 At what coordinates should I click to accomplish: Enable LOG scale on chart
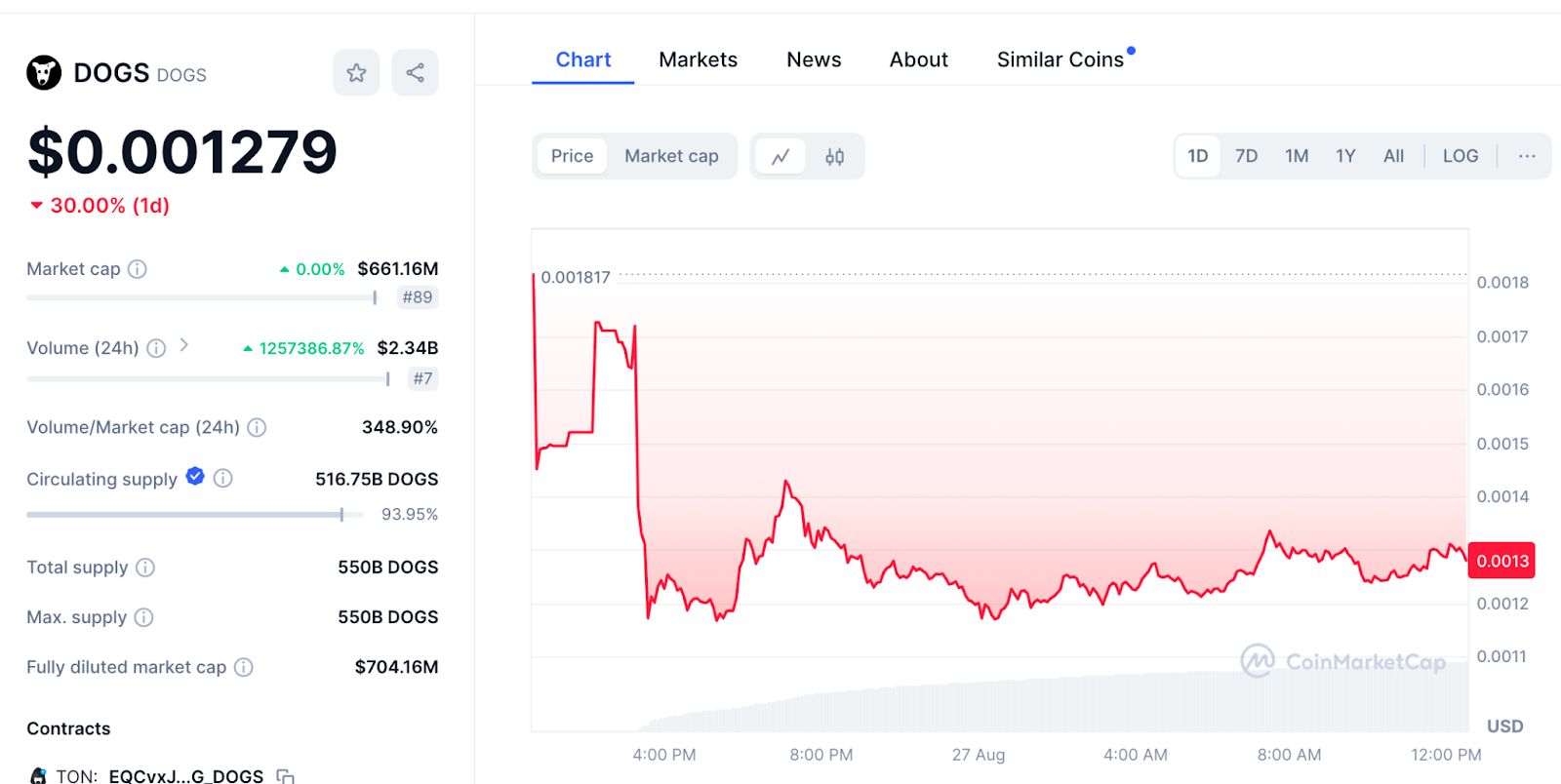[1460, 156]
